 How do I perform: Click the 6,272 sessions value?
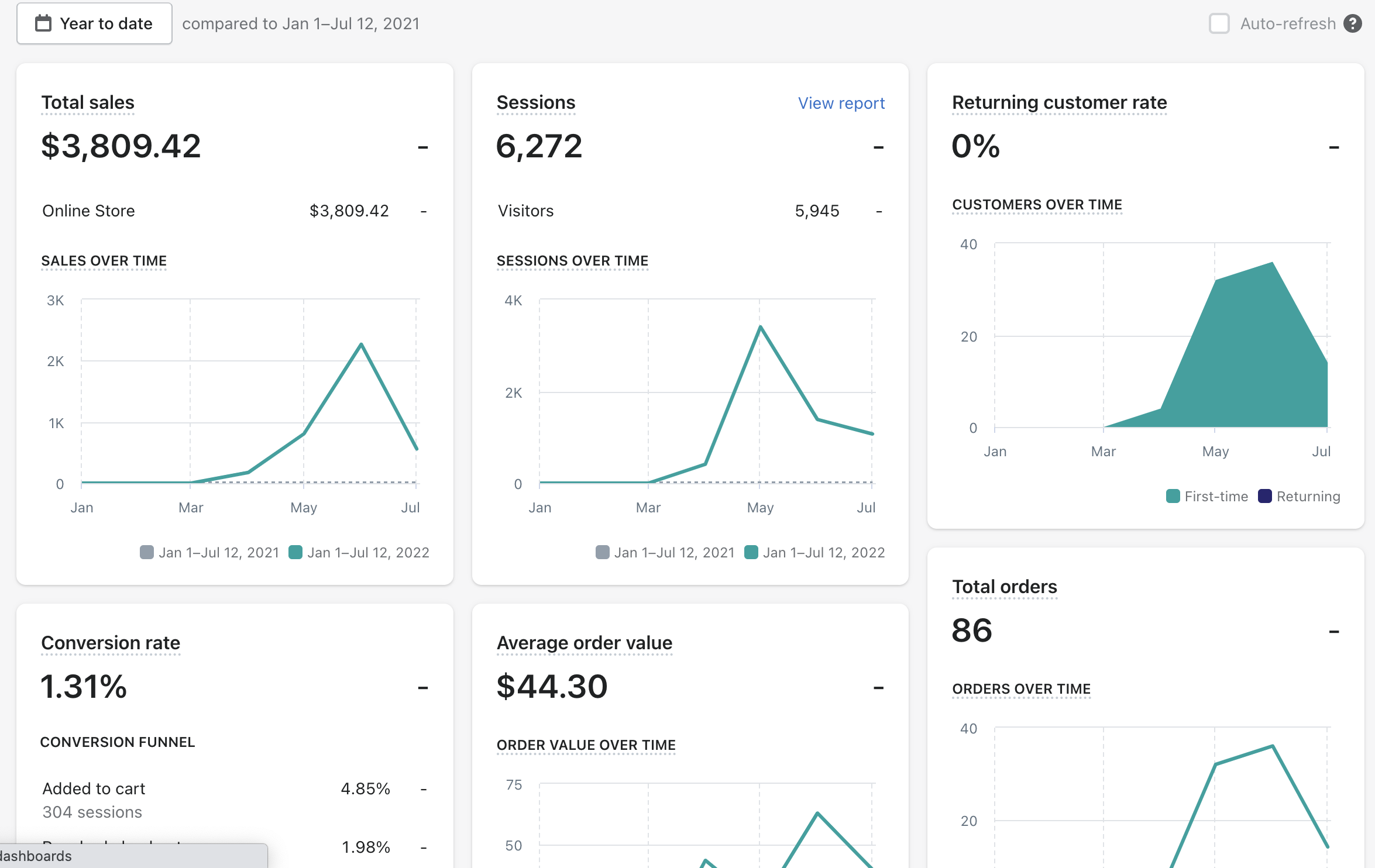click(x=539, y=146)
